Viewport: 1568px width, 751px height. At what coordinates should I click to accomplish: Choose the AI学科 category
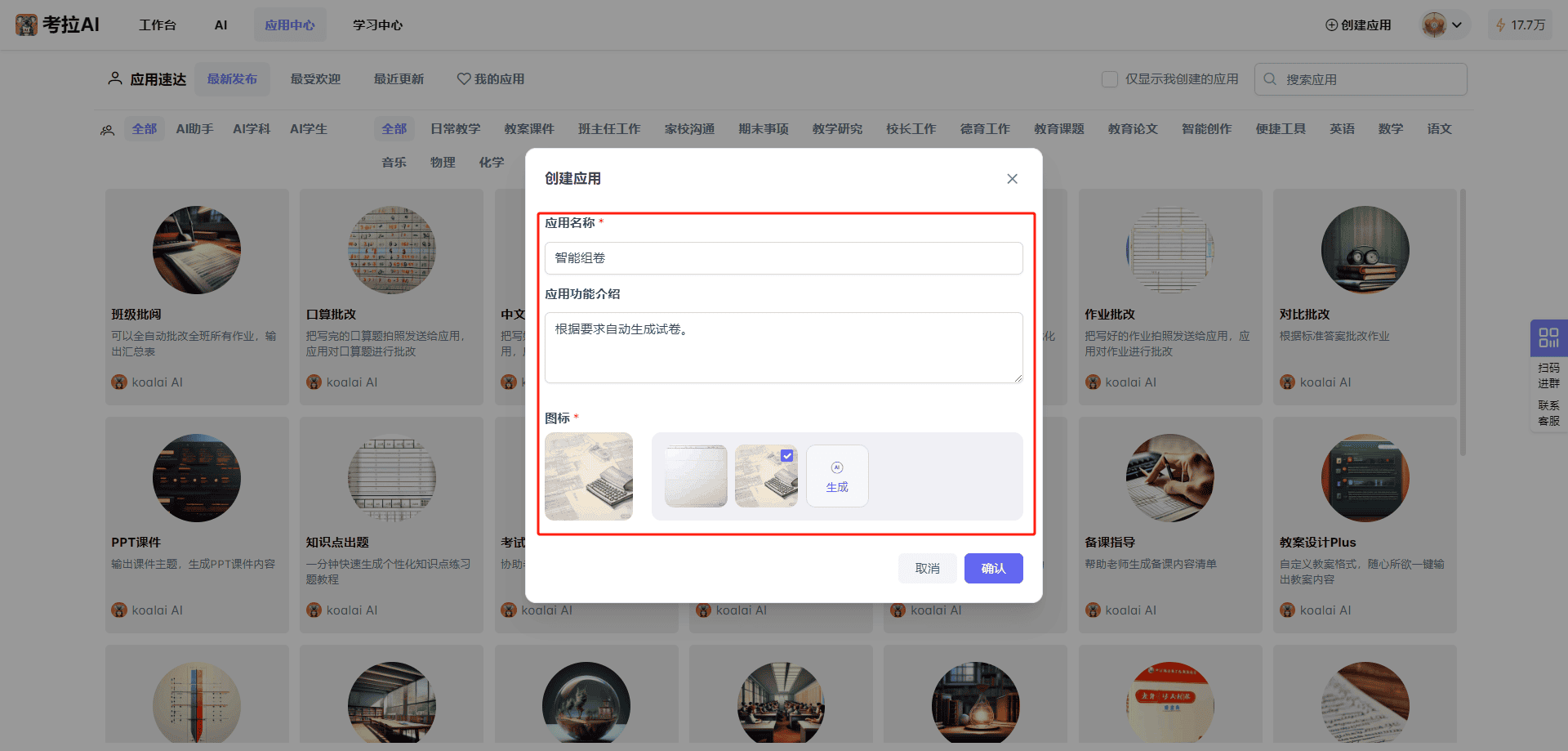252,129
